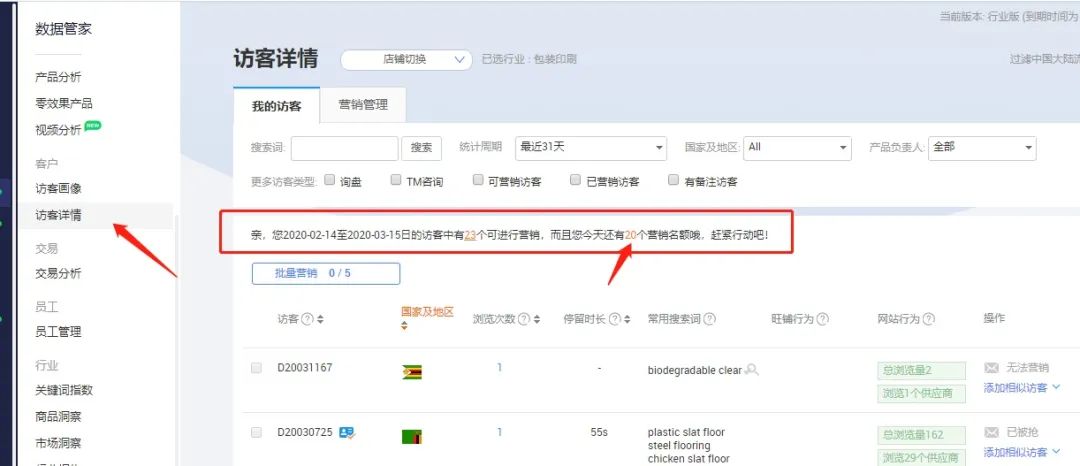Click the Zambia flag for visitor D20030725
The height and width of the screenshot is (466, 1080).
412,436
